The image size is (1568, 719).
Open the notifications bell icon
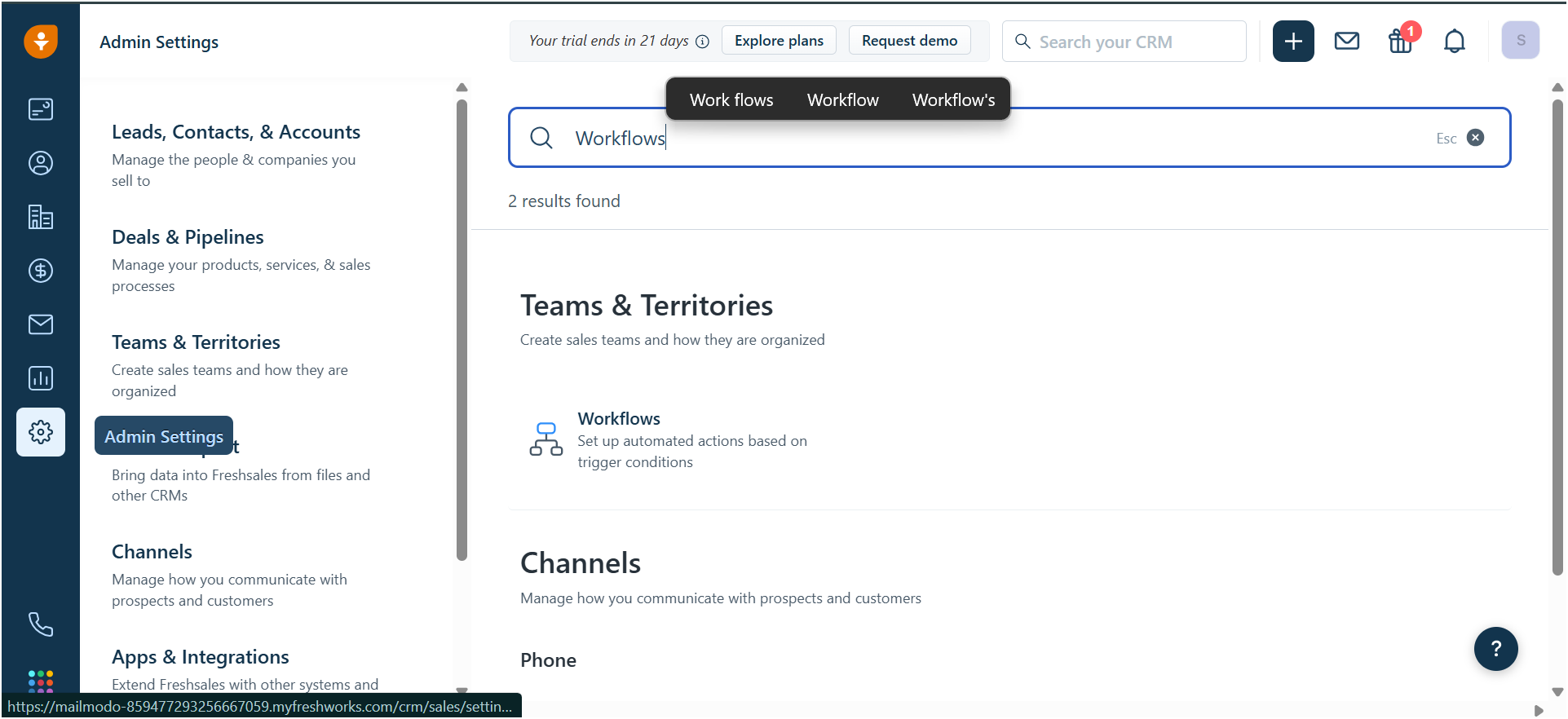(1455, 41)
